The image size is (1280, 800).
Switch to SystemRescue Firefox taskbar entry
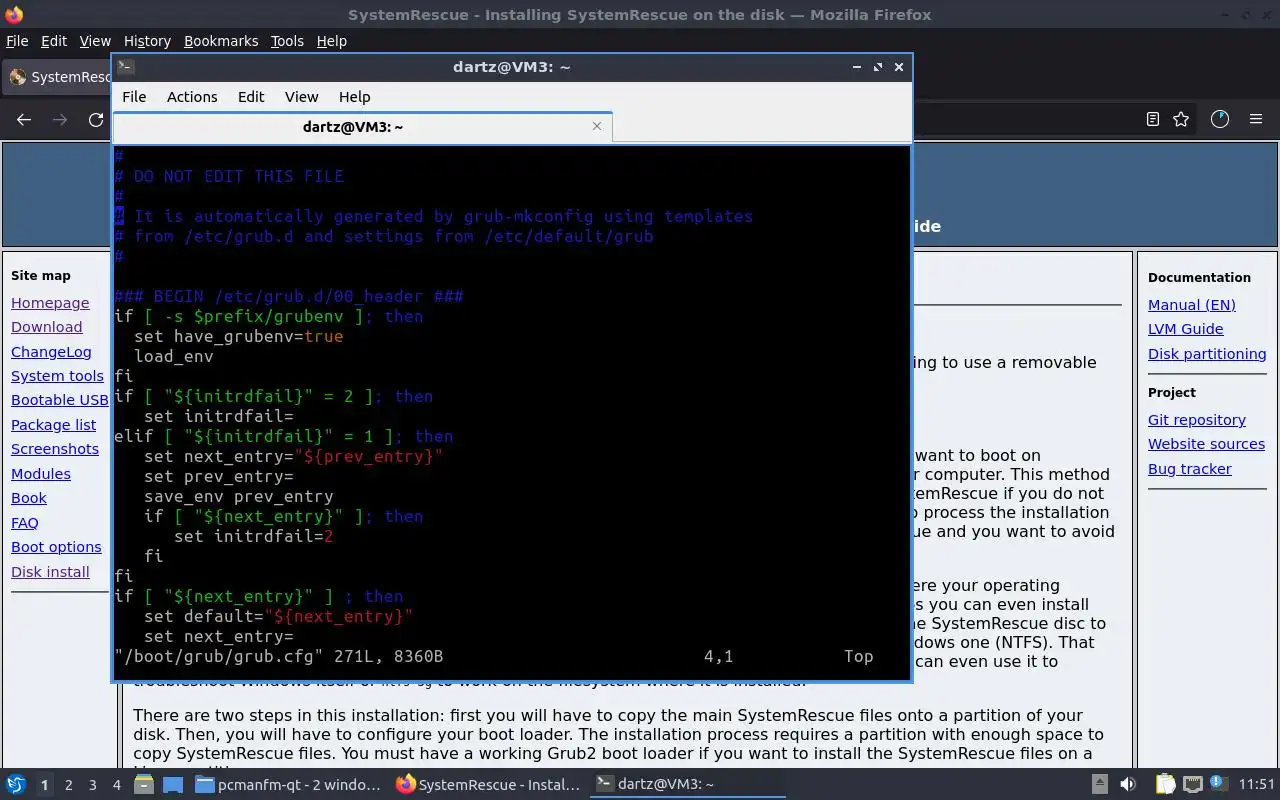488,785
